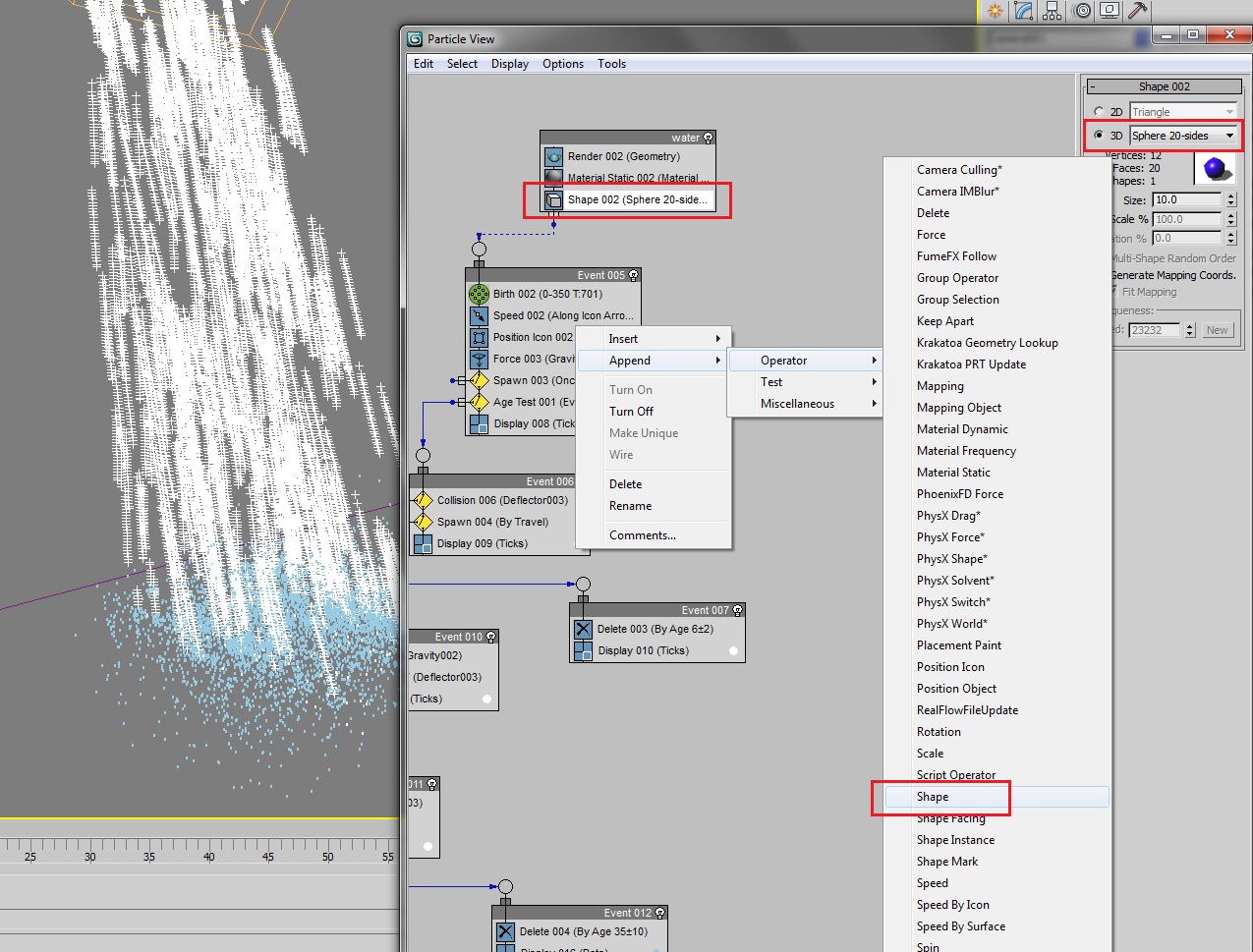Expand the Operator submenu
This screenshot has height=952, width=1253.
click(x=784, y=360)
